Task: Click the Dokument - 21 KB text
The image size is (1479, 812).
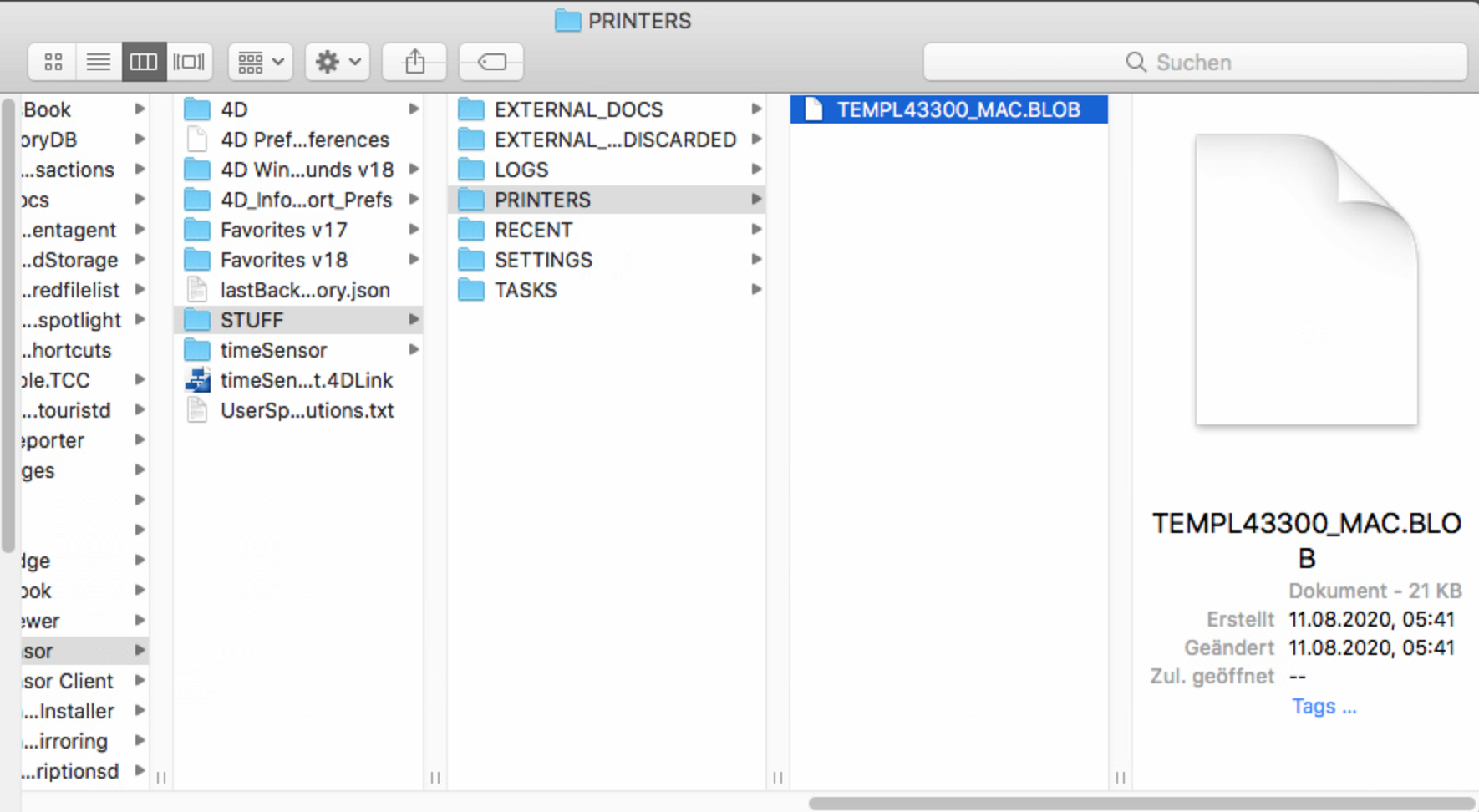Action: [1375, 591]
